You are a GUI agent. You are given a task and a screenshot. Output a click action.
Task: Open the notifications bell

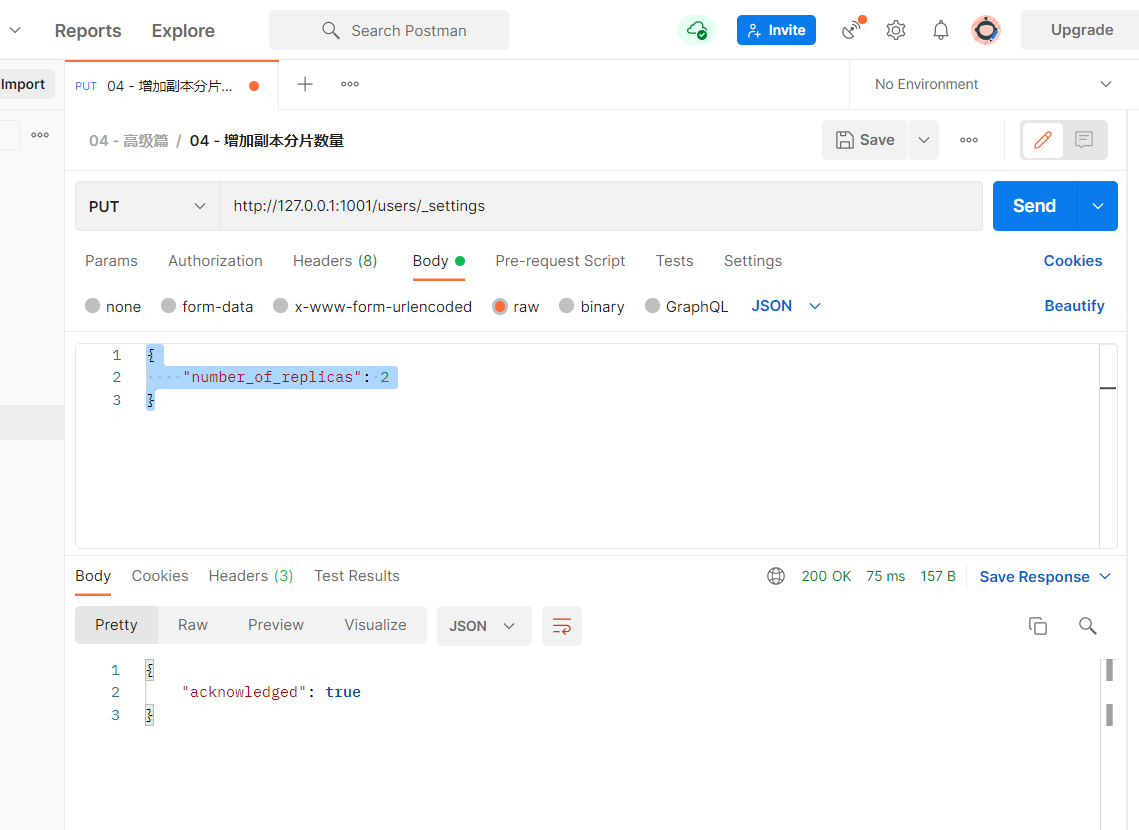point(941,30)
